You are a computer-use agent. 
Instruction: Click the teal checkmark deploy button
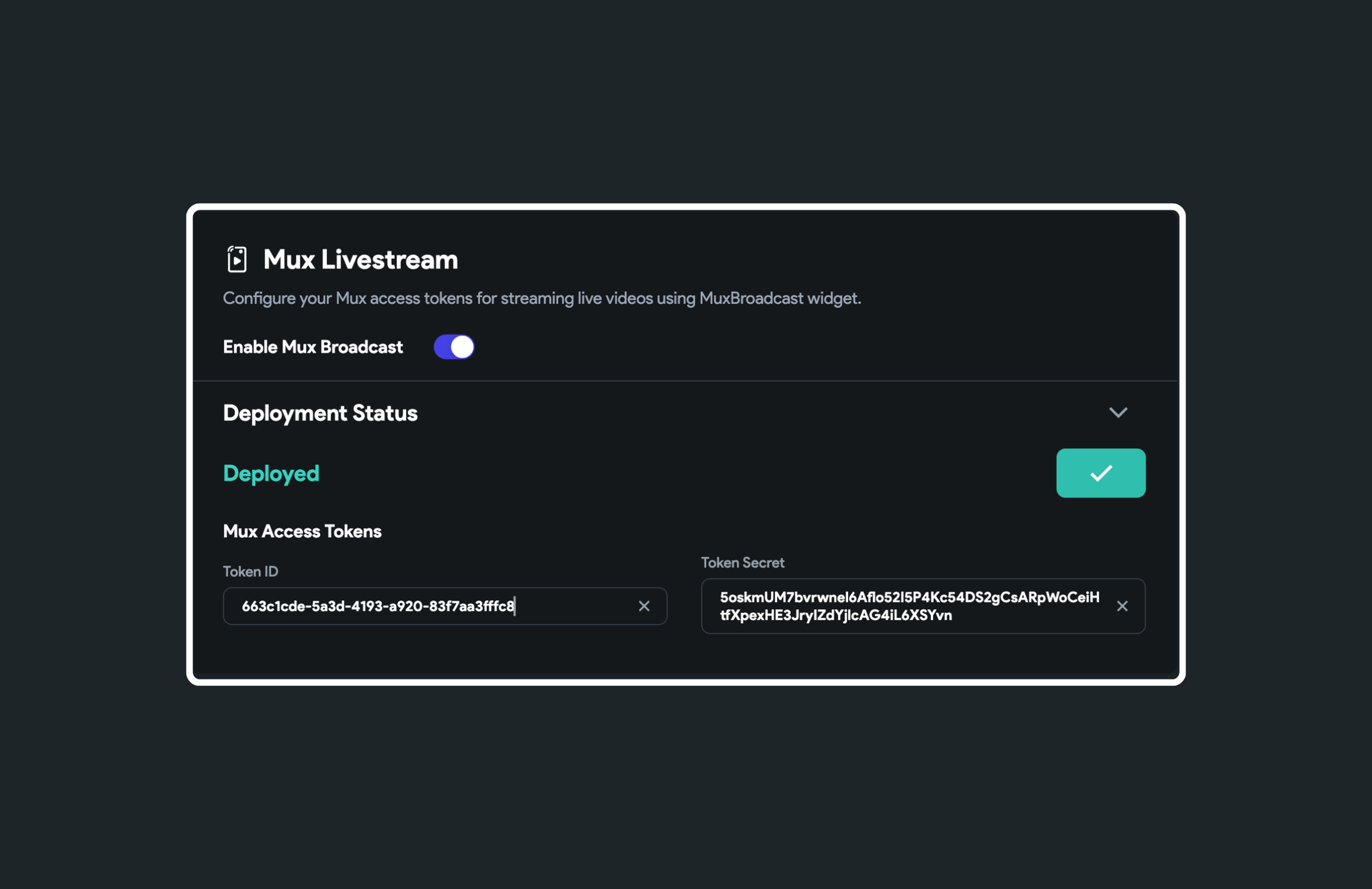click(x=1100, y=473)
